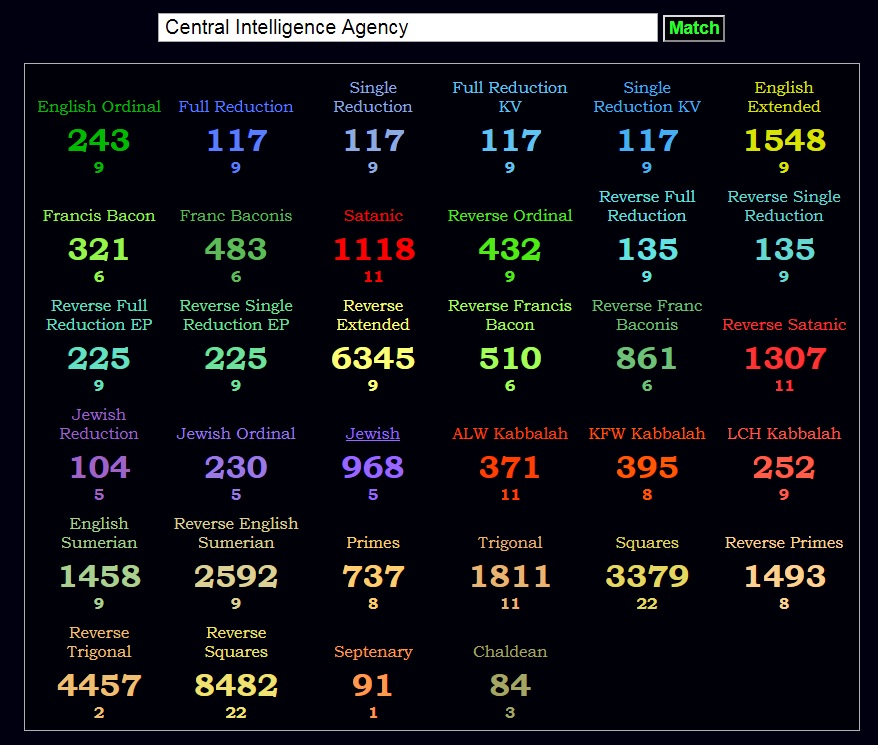Select the Primes cipher label
The width and height of the screenshot is (878, 745).
point(373,542)
